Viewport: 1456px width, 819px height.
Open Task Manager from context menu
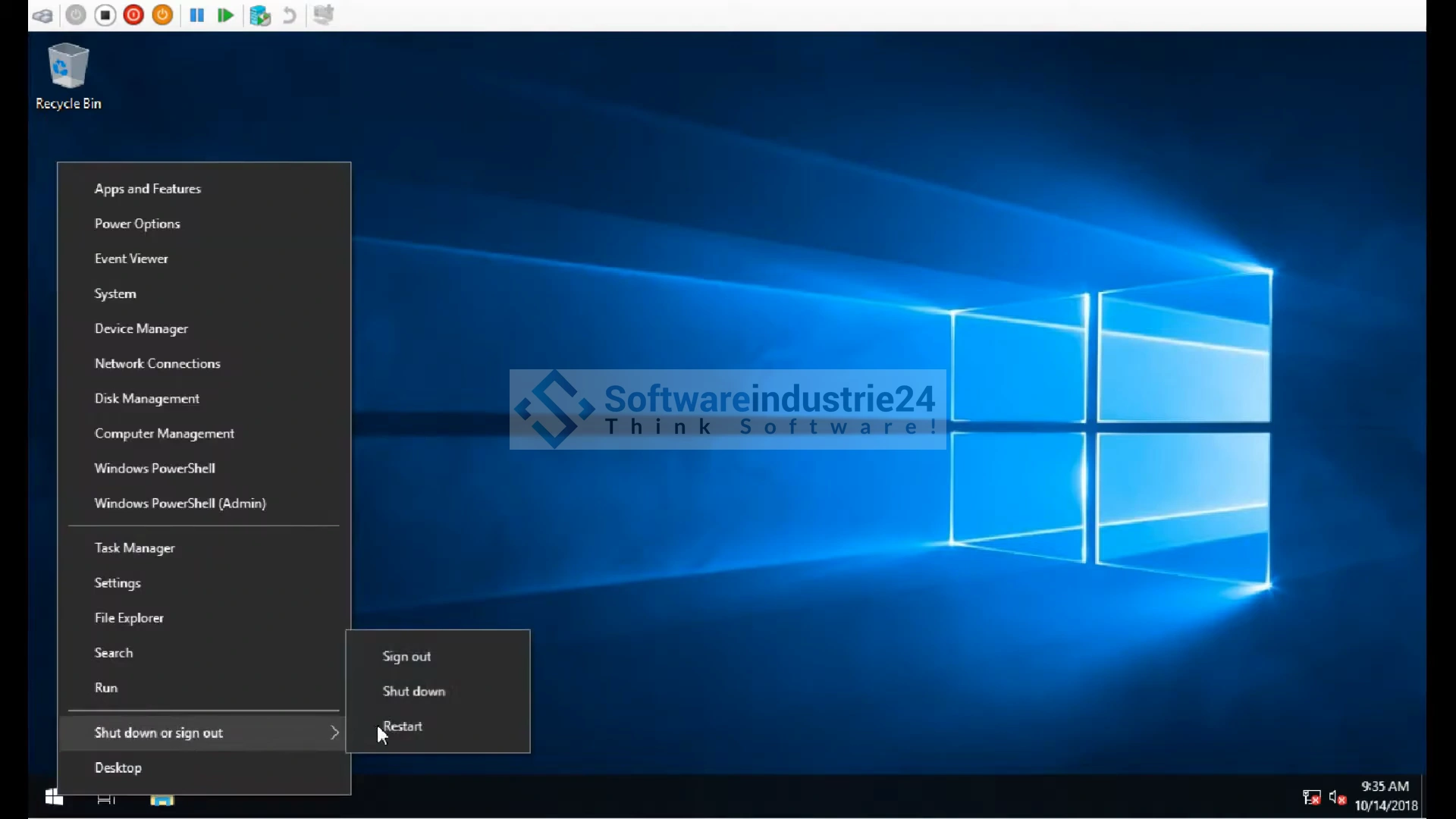[134, 548]
